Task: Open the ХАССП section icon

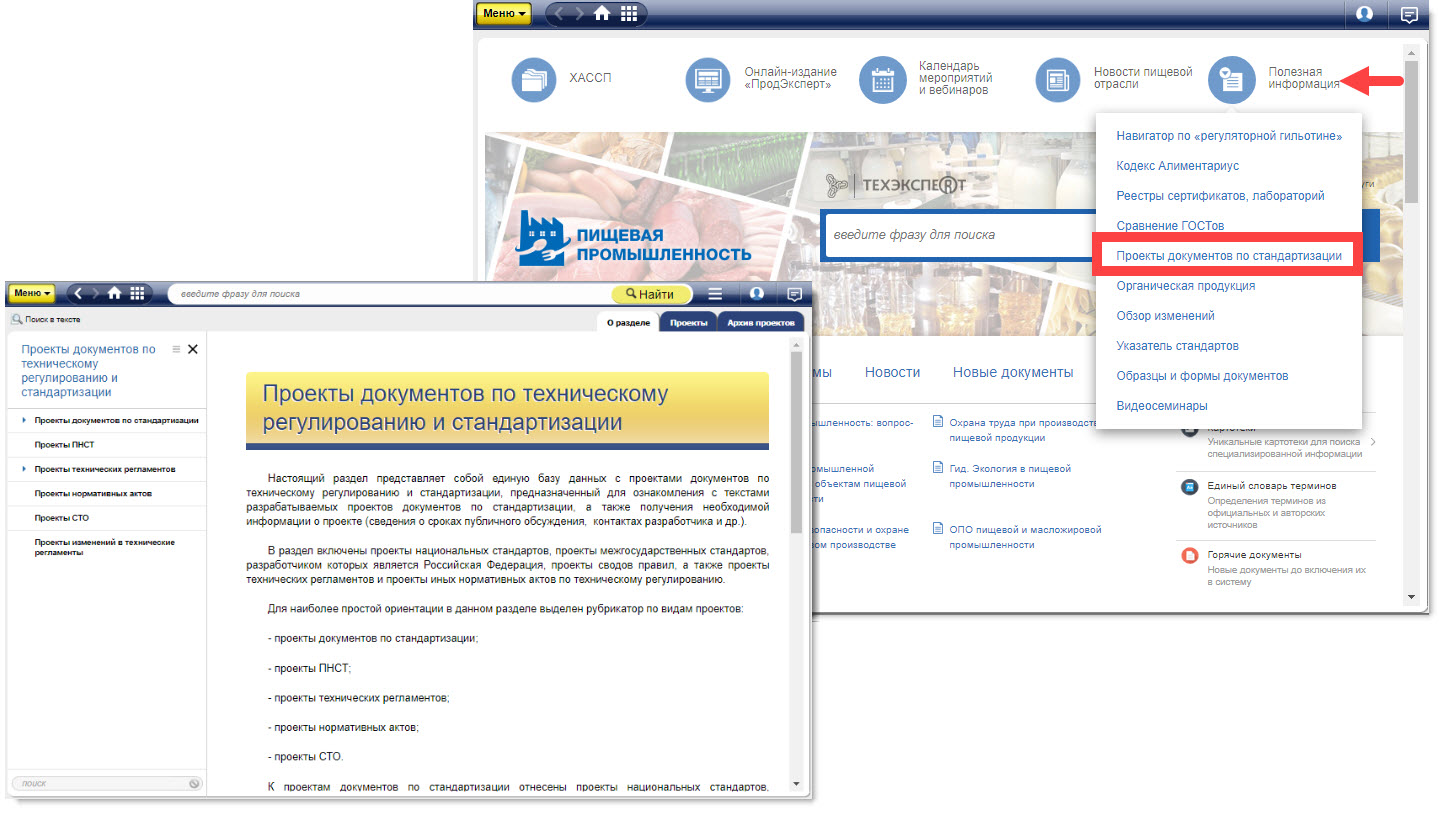Action: [534, 79]
